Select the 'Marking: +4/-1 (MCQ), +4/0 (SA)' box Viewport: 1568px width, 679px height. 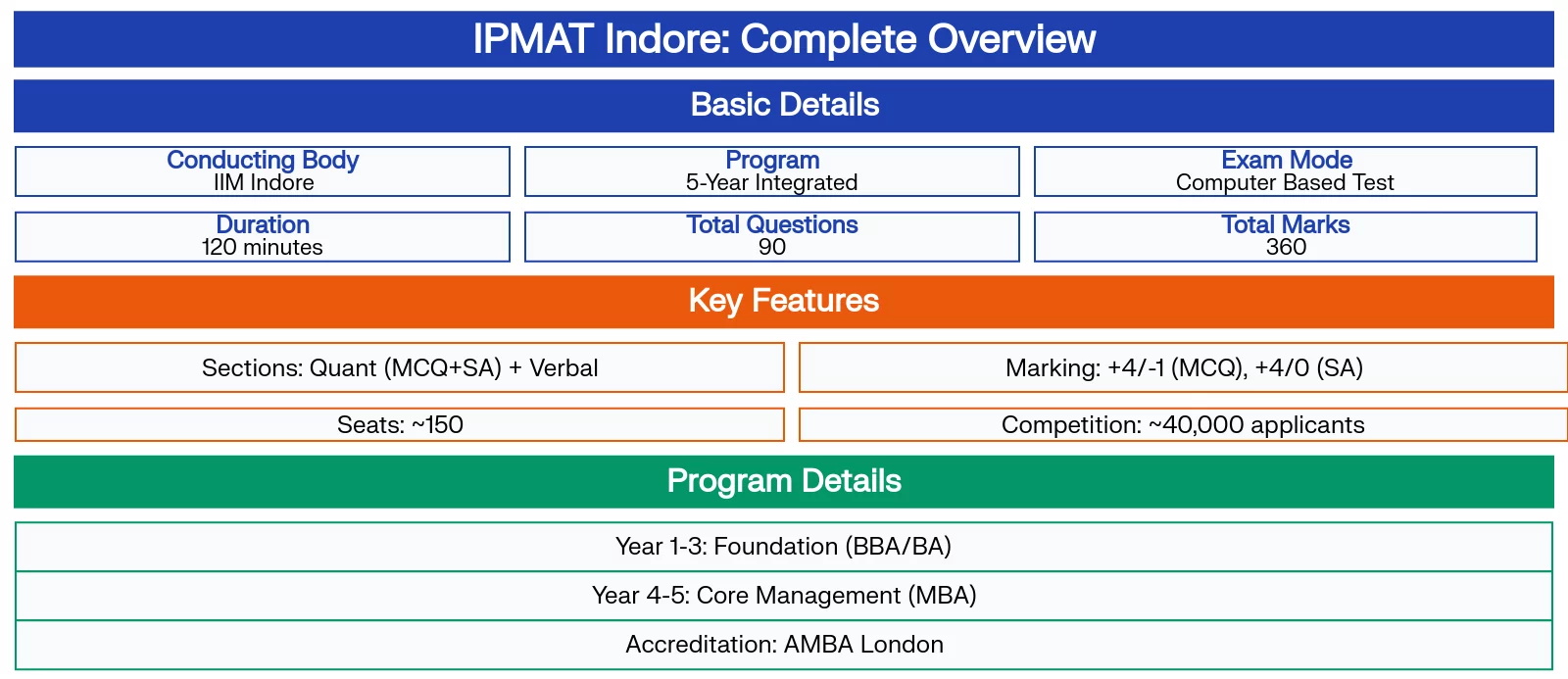(1184, 367)
